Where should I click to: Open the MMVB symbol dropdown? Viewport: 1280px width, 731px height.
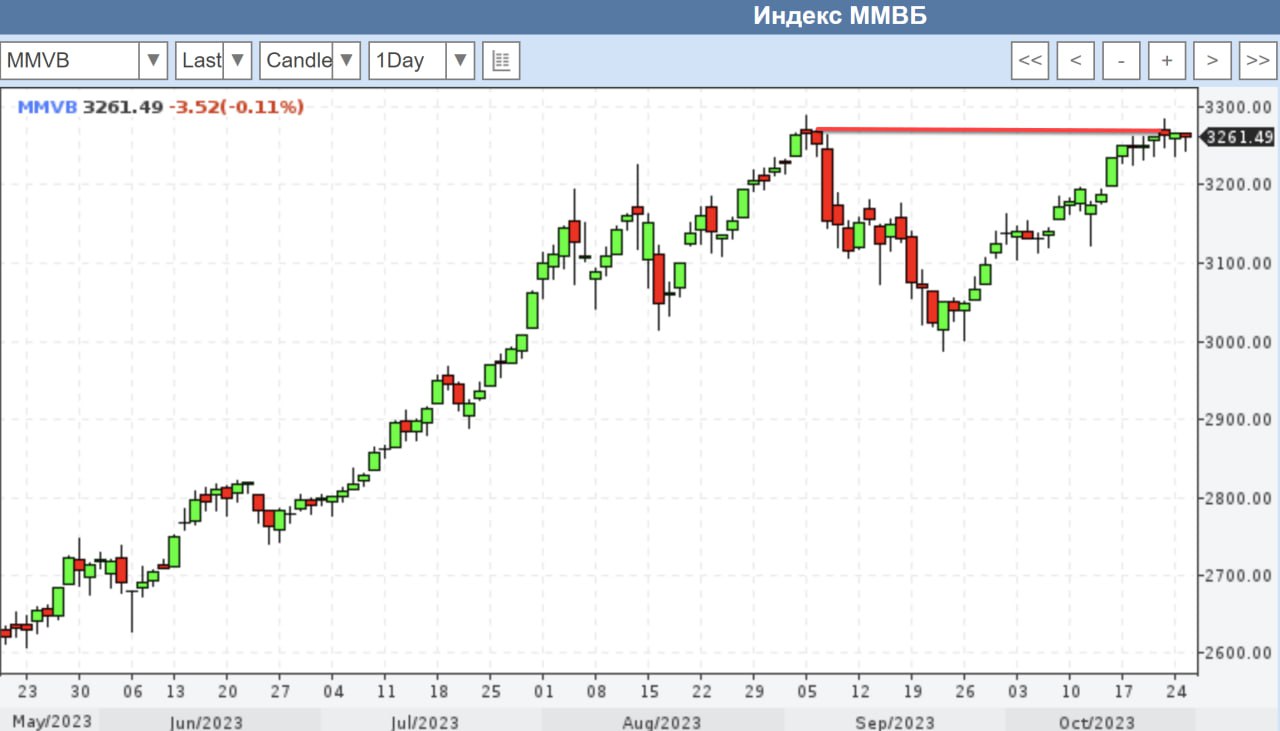pyautogui.click(x=84, y=60)
